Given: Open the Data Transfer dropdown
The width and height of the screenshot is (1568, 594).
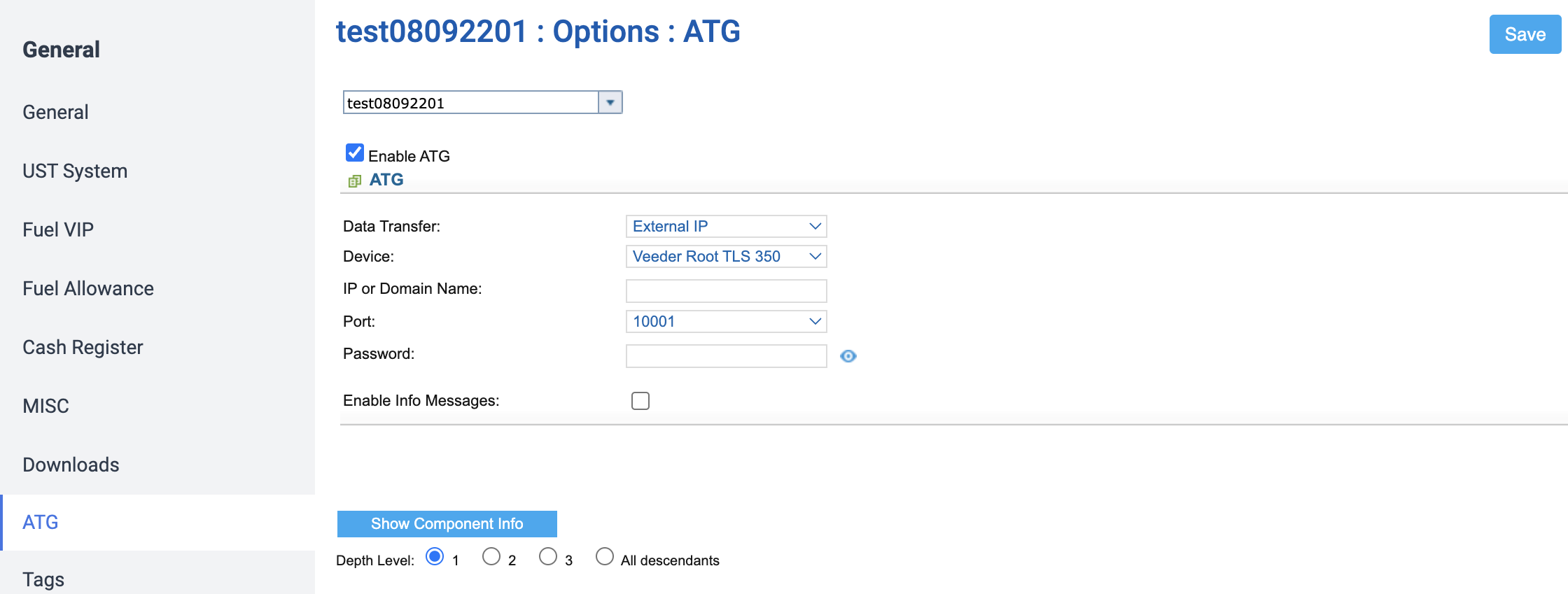Looking at the screenshot, I should click(726, 227).
